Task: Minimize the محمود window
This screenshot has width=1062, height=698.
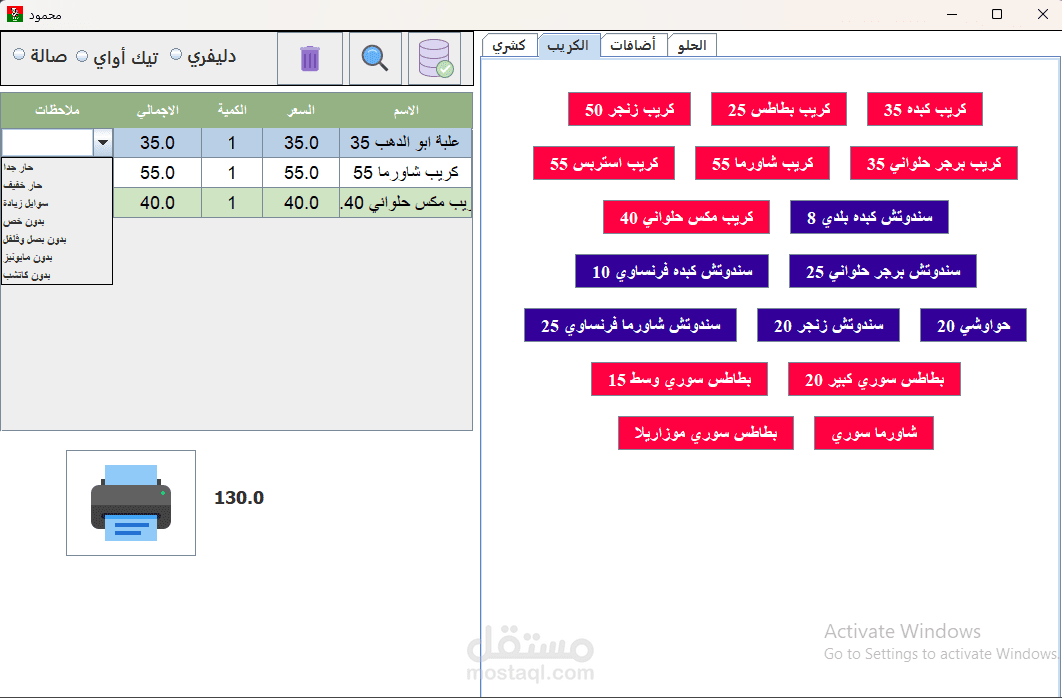Action: [952, 14]
